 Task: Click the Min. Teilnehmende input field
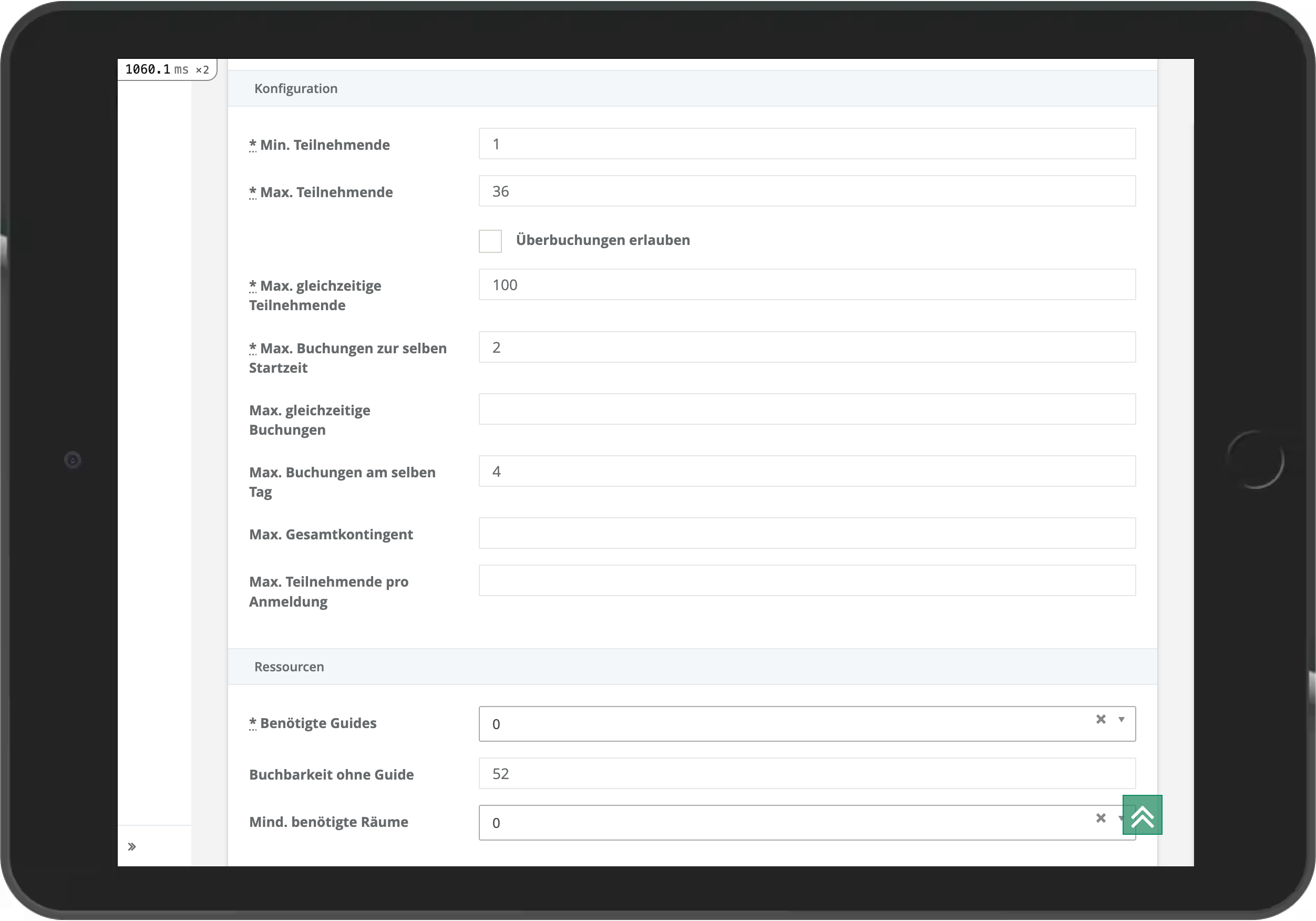coord(807,144)
